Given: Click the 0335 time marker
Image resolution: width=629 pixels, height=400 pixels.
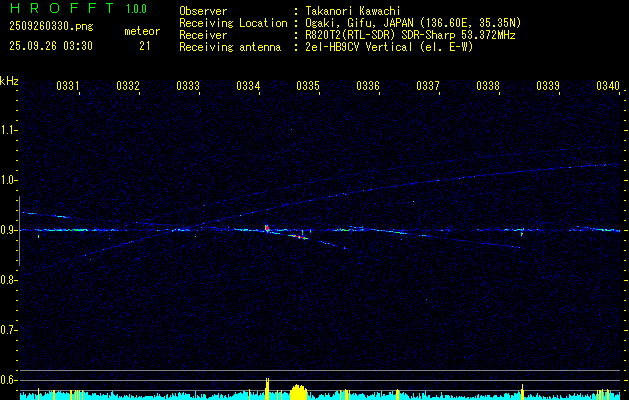Looking at the screenshot, I should 308,85.
